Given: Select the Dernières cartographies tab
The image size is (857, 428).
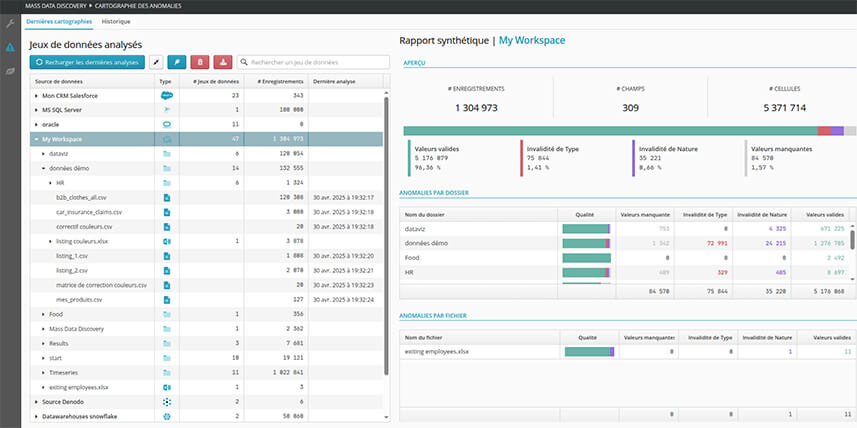Looking at the screenshot, I should 61,21.
